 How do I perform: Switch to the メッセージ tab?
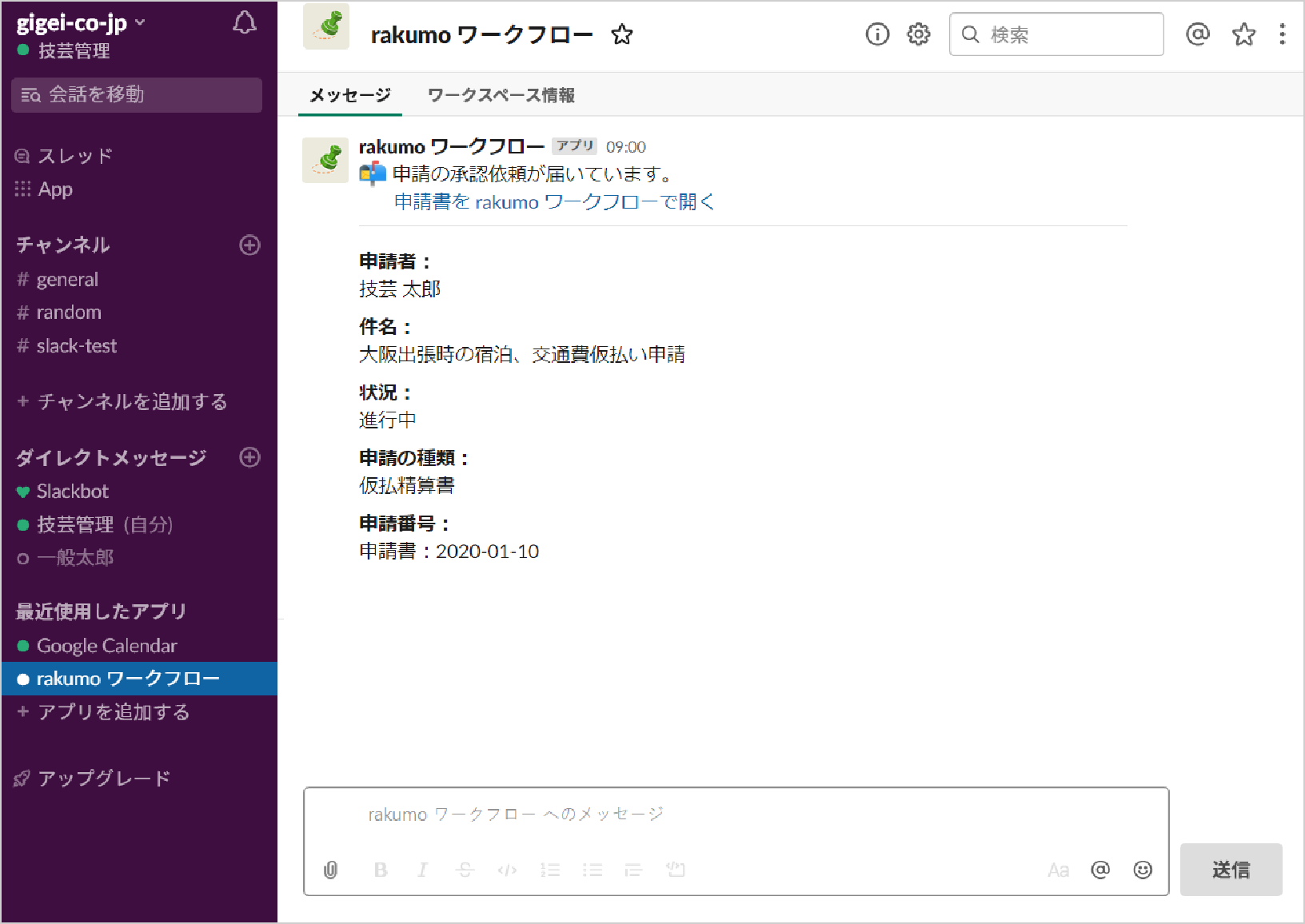tap(350, 95)
